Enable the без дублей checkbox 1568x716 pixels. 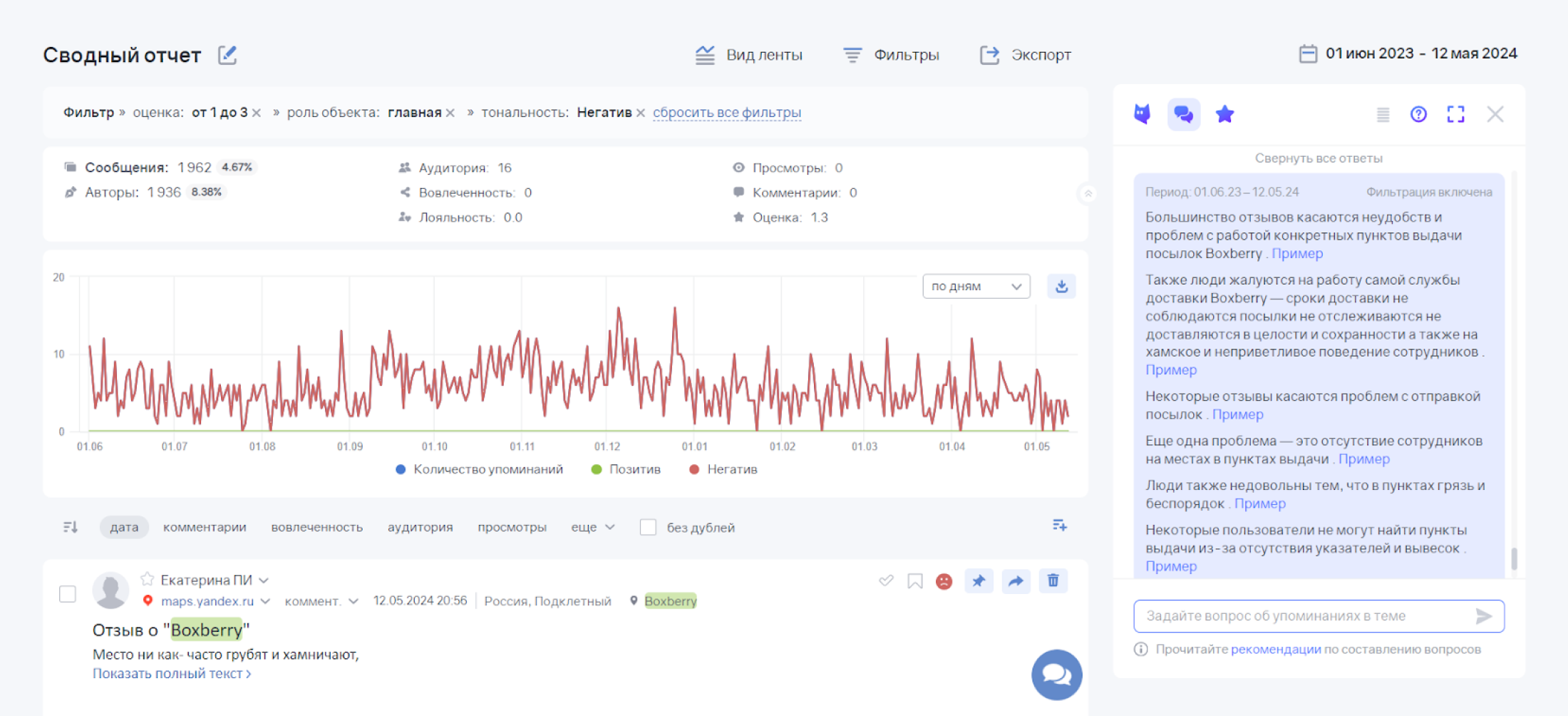coord(648,527)
